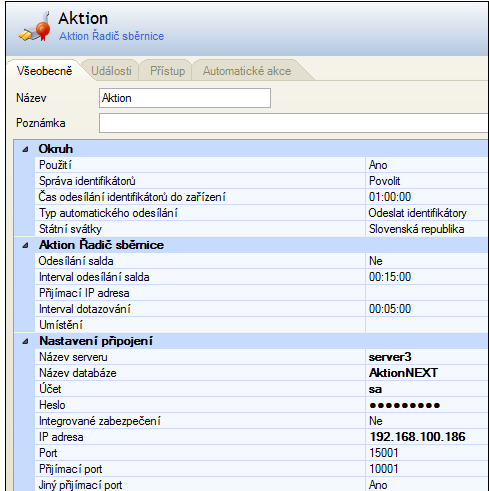The width and height of the screenshot is (489, 491).
Task: Select the Přijímací port row
Action: pos(261,469)
